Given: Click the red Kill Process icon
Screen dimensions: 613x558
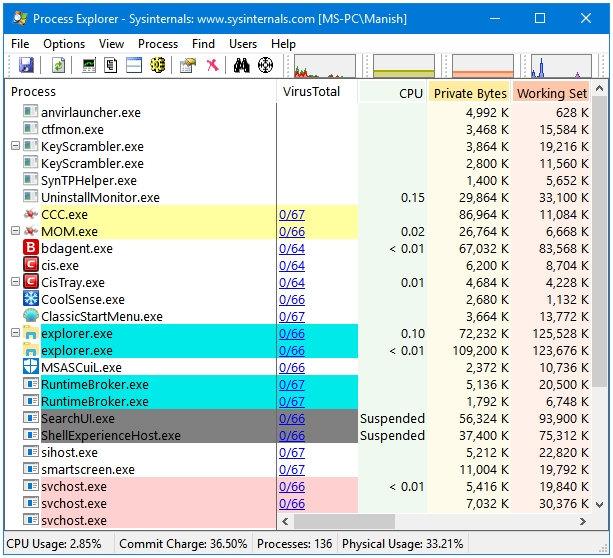Looking at the screenshot, I should click(212, 65).
